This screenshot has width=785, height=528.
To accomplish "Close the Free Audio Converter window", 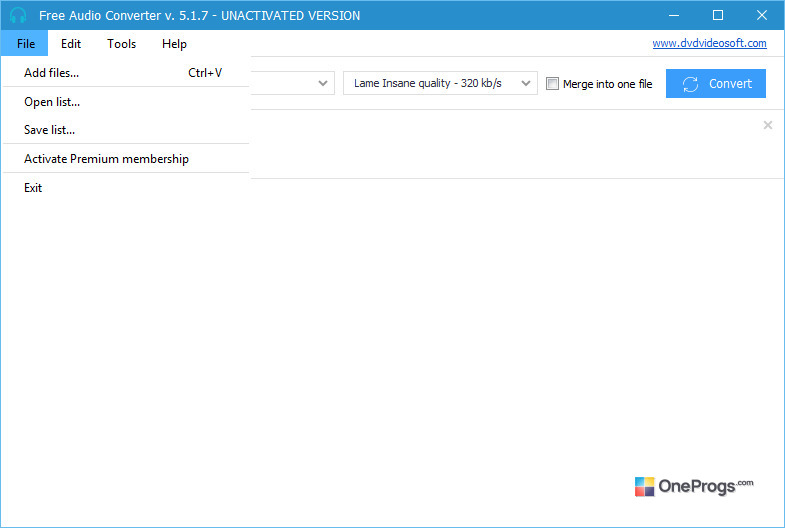I will click(x=762, y=15).
